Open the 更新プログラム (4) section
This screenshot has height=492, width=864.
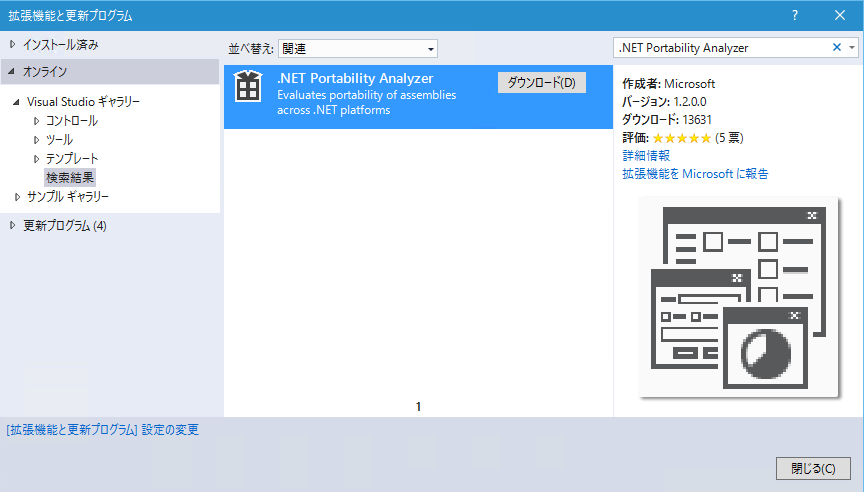pos(64,226)
